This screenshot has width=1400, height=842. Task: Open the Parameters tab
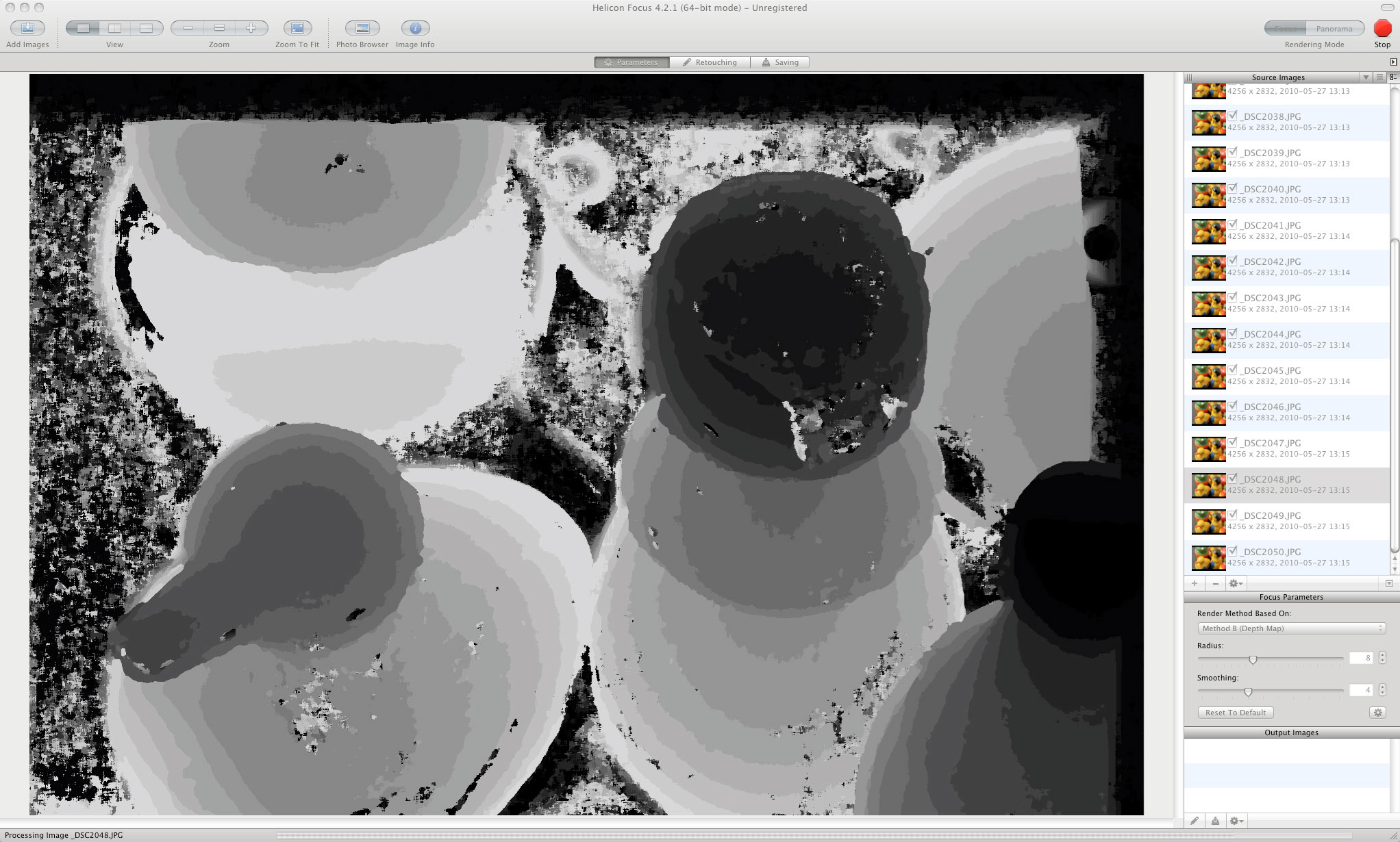pos(632,62)
